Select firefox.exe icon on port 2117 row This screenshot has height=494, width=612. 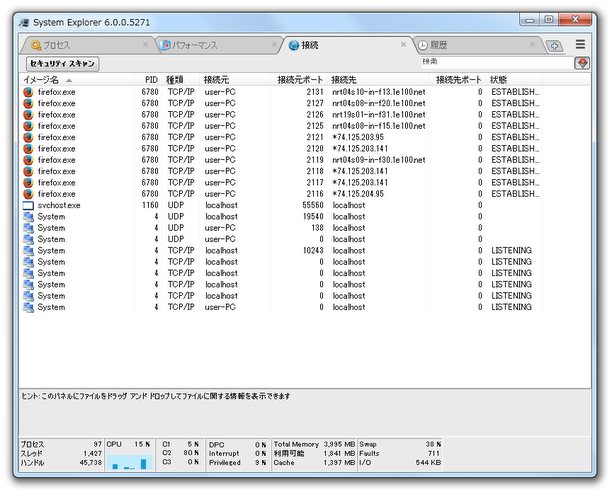28,183
